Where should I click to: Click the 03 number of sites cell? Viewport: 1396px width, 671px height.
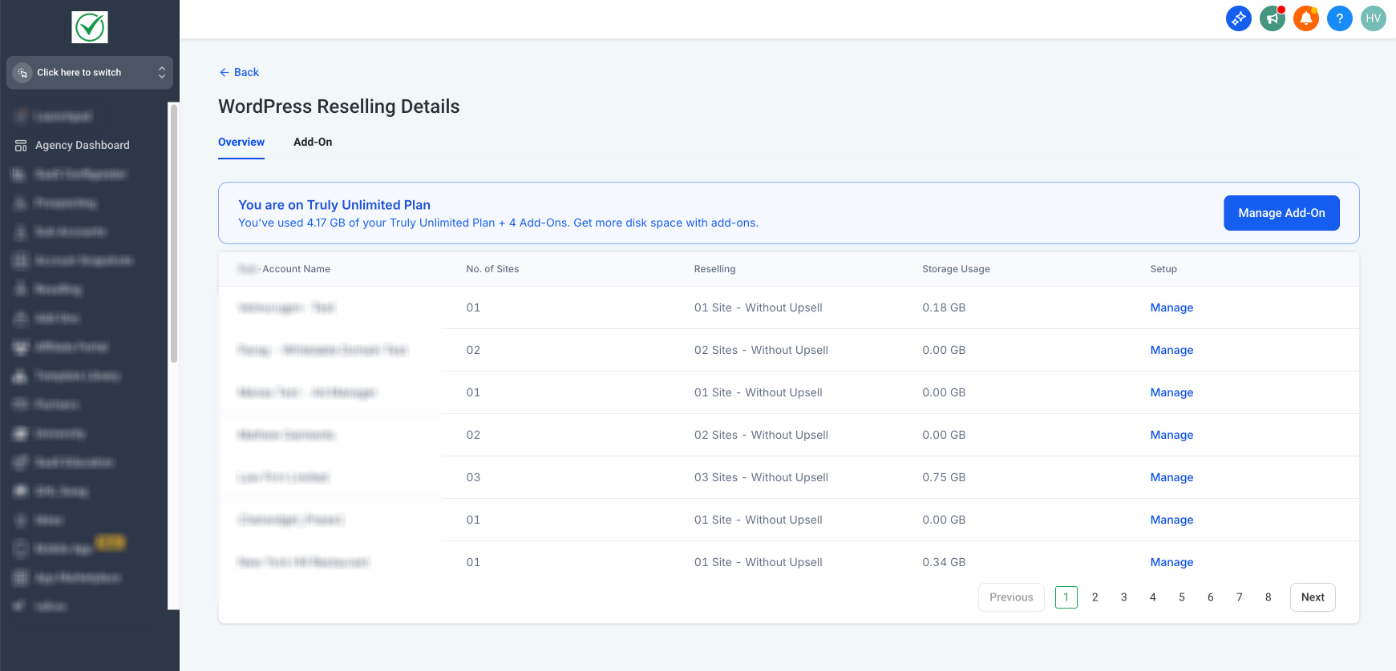(x=473, y=477)
